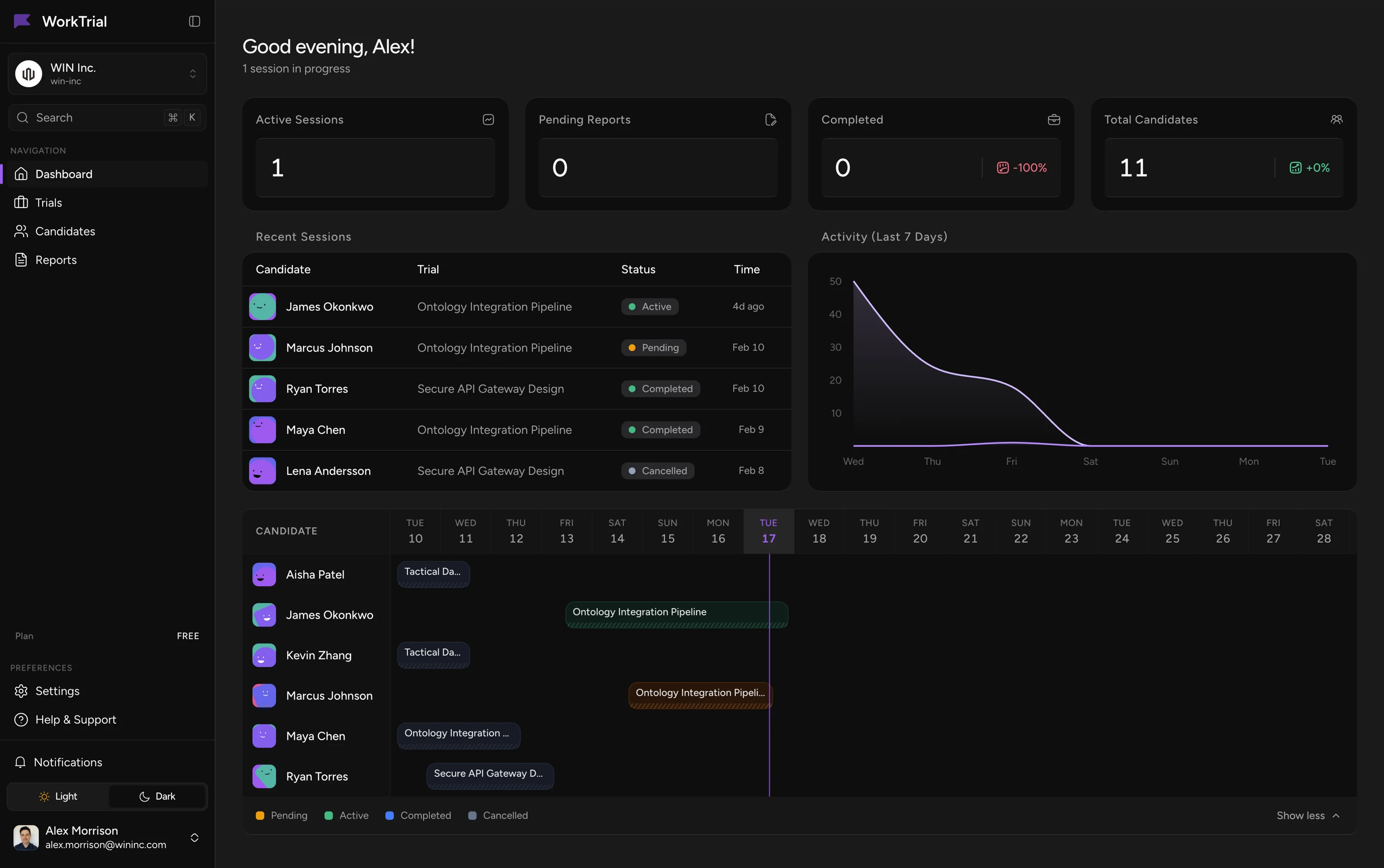Collapse the schedule using Show less

point(1308,815)
